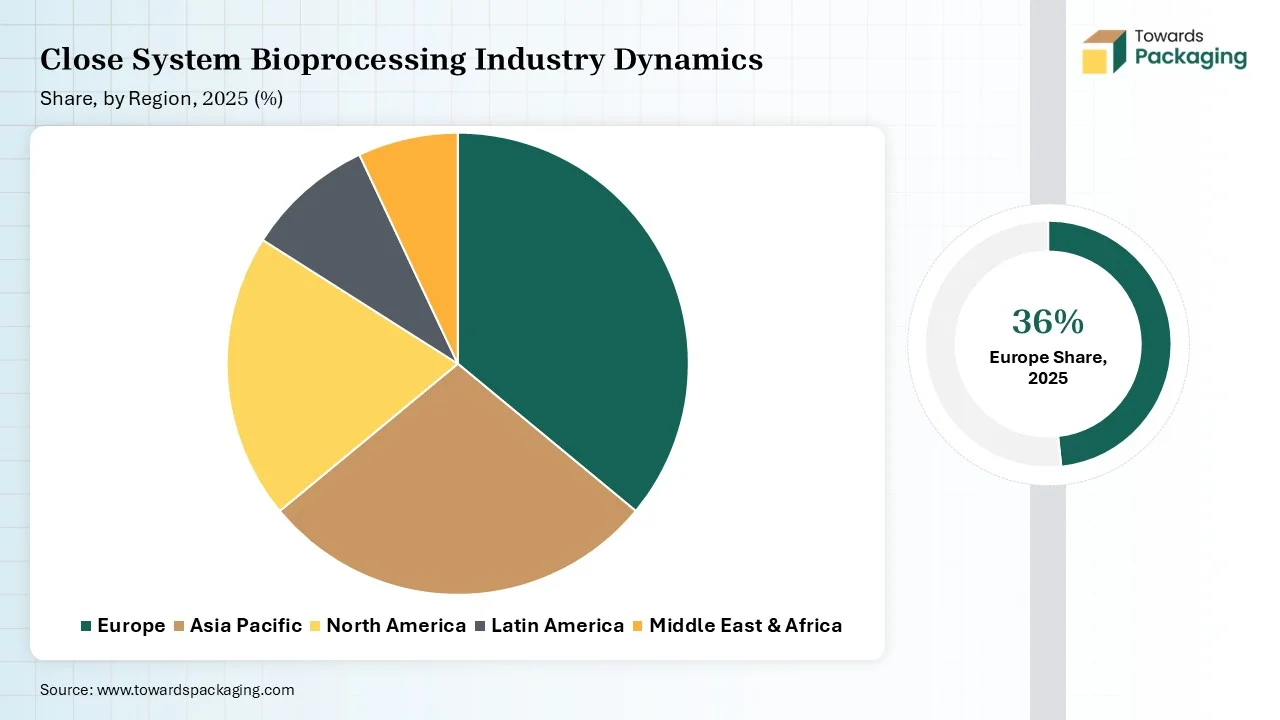Image resolution: width=1280 pixels, height=720 pixels.
Task: Click the Europe legend color square
Action: 86,626
